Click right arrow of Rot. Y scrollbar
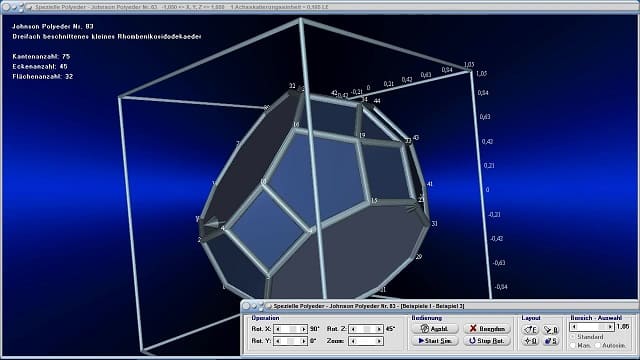Viewport: 640px width, 360px height. click(303, 341)
